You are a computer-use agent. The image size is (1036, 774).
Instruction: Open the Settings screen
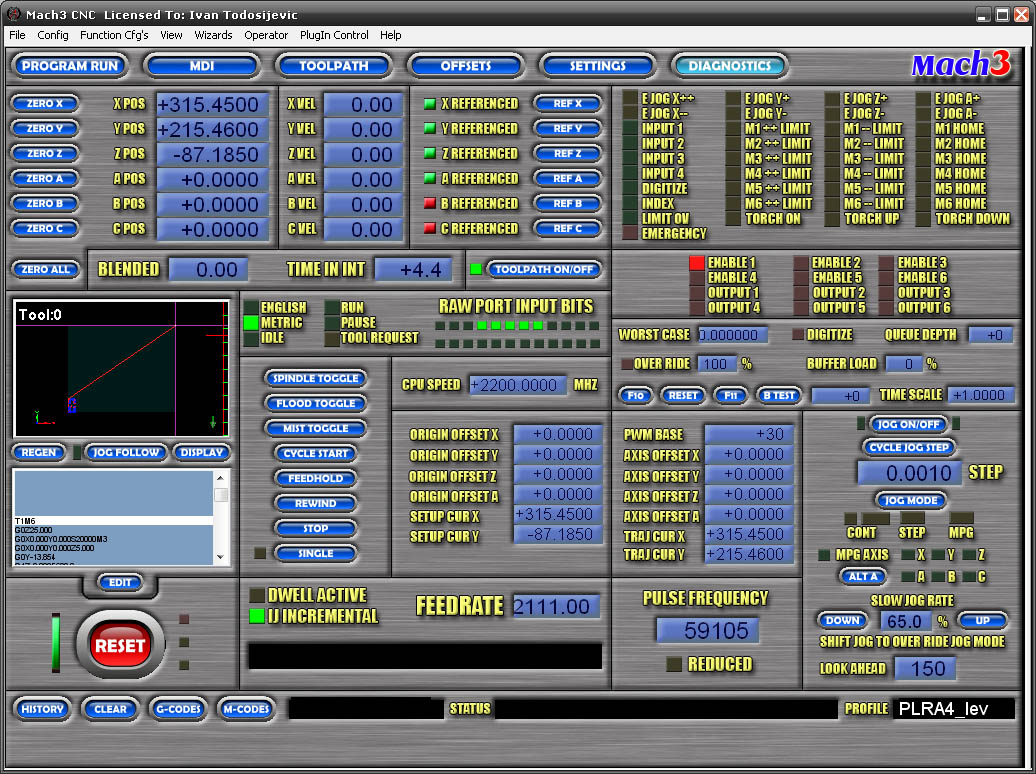coord(598,65)
